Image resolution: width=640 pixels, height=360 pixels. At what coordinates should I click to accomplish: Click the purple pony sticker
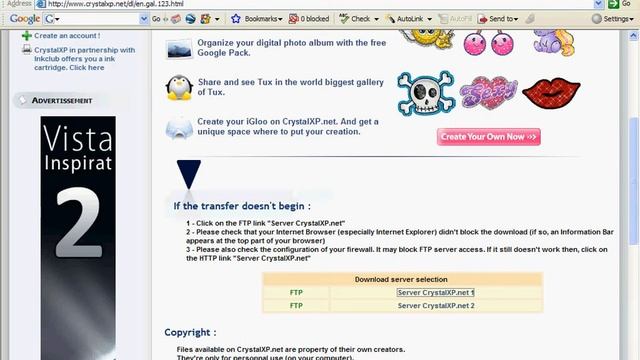553,42
